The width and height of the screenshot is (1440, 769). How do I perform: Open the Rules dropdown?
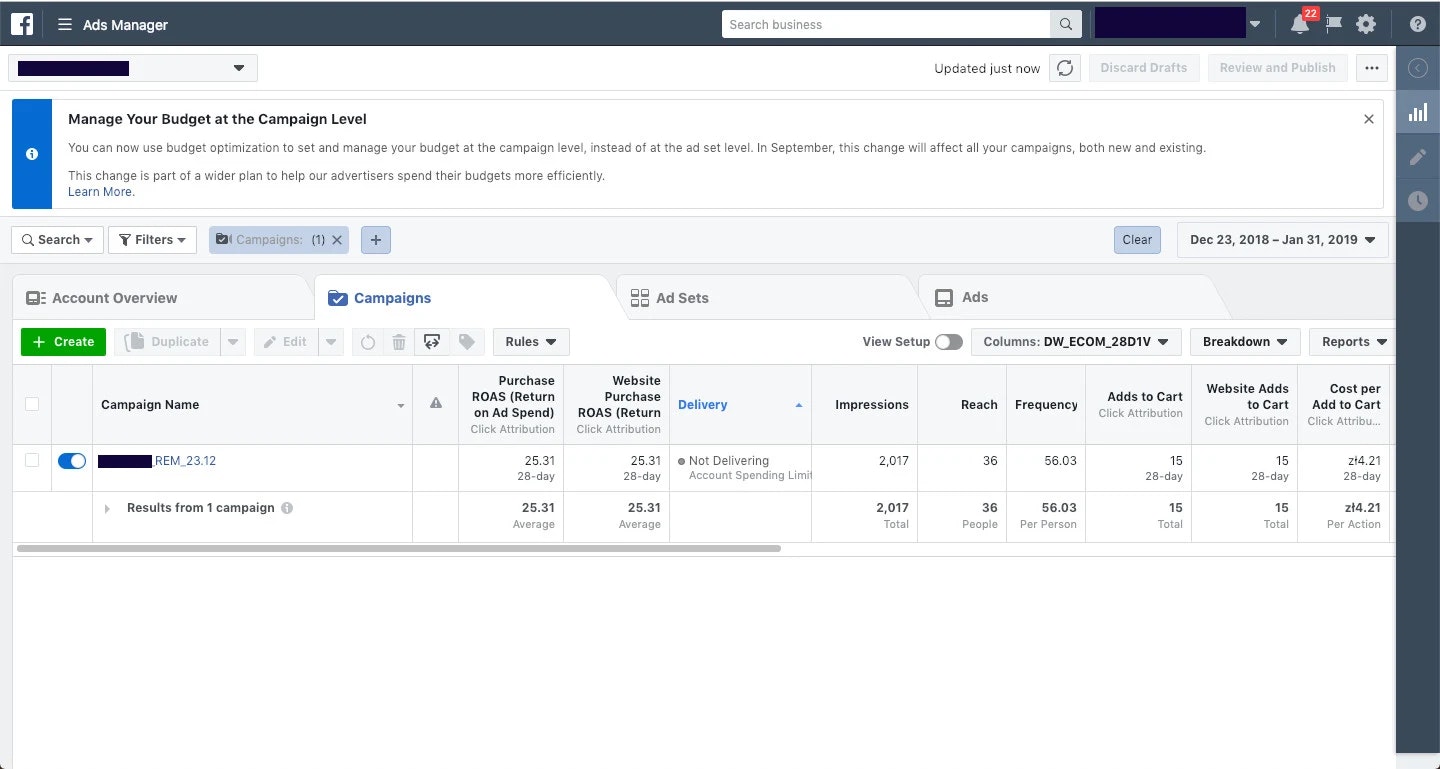(x=531, y=342)
